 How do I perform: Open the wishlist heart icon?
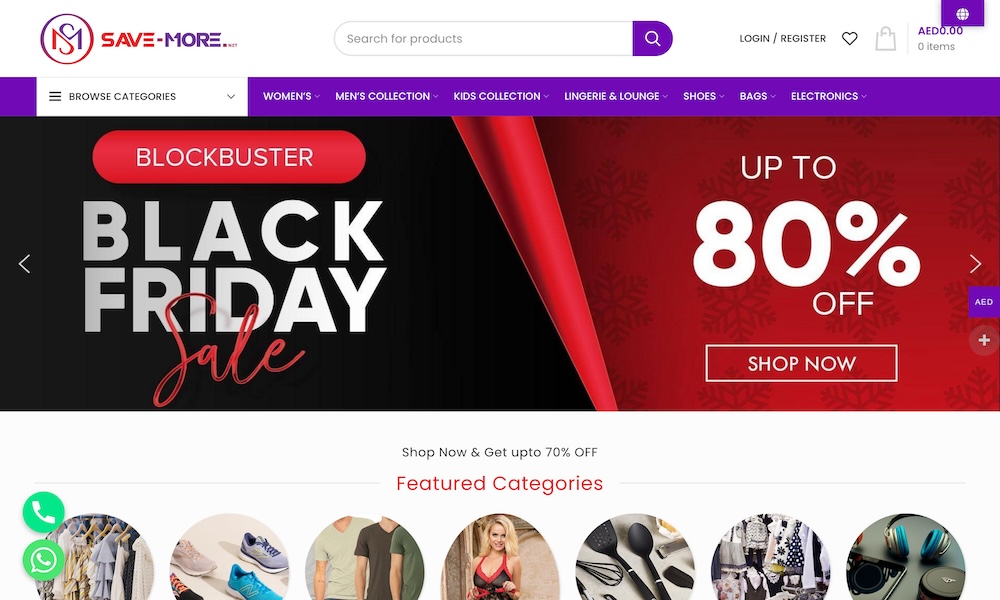[849, 38]
